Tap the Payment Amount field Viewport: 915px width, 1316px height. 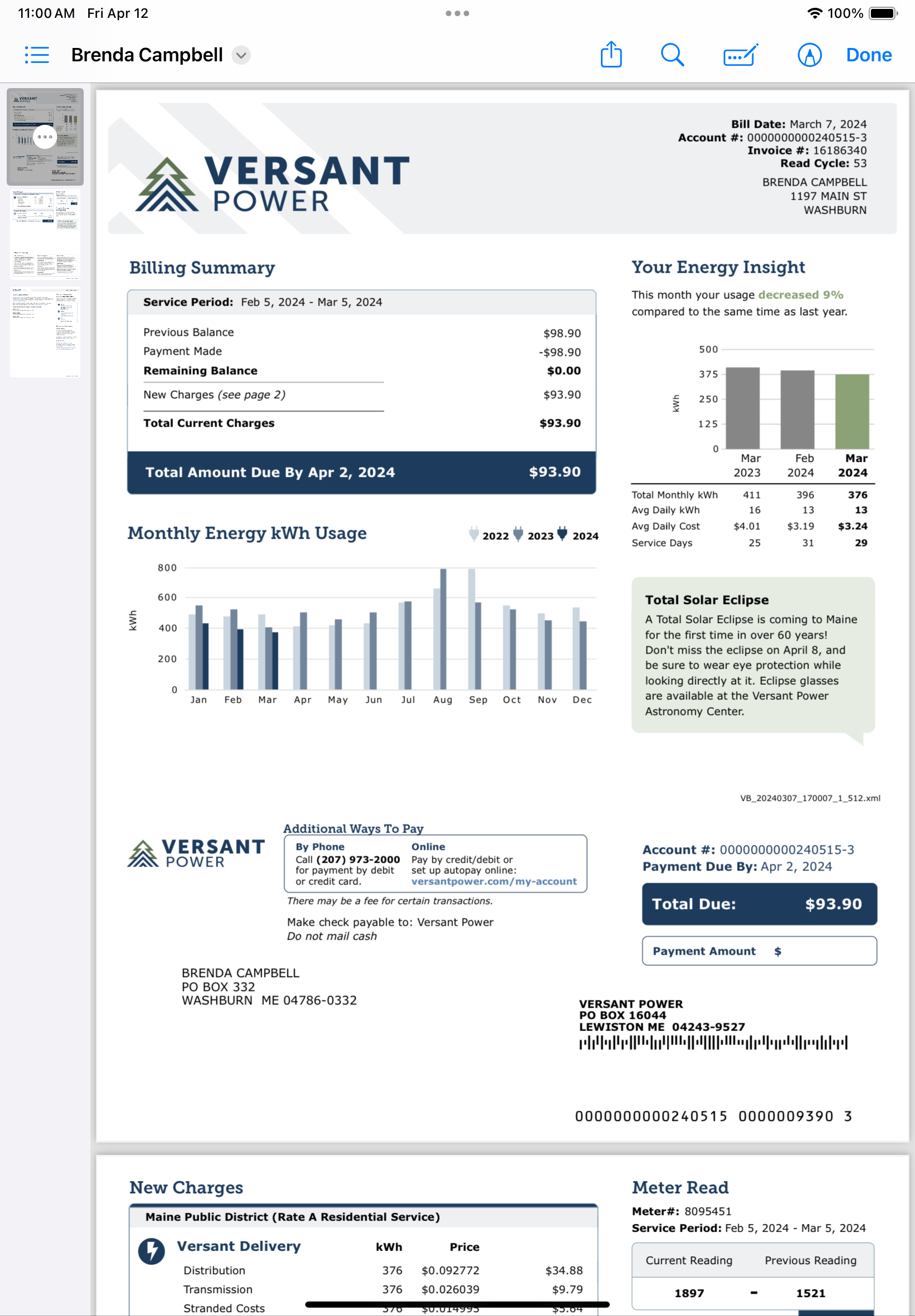pos(758,951)
